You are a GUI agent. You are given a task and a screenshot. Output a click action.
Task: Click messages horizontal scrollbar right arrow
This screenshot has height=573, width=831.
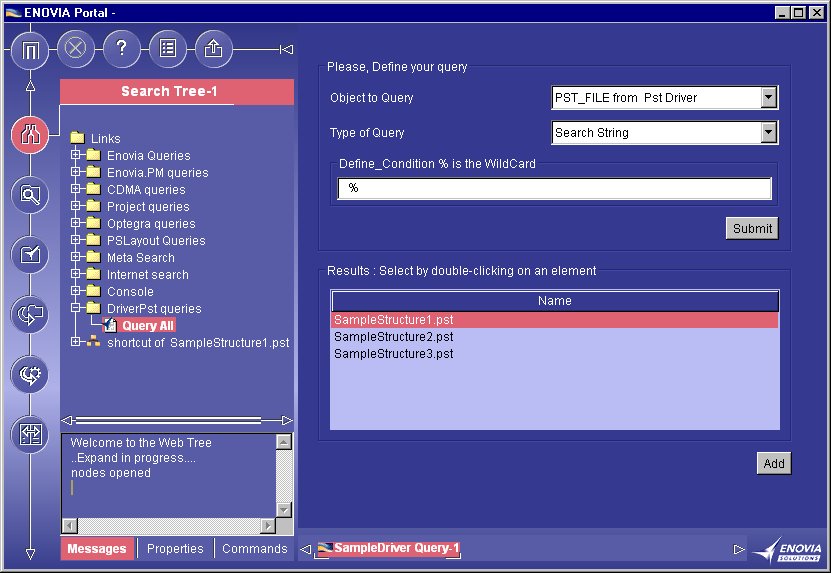pyautogui.click(x=268, y=526)
